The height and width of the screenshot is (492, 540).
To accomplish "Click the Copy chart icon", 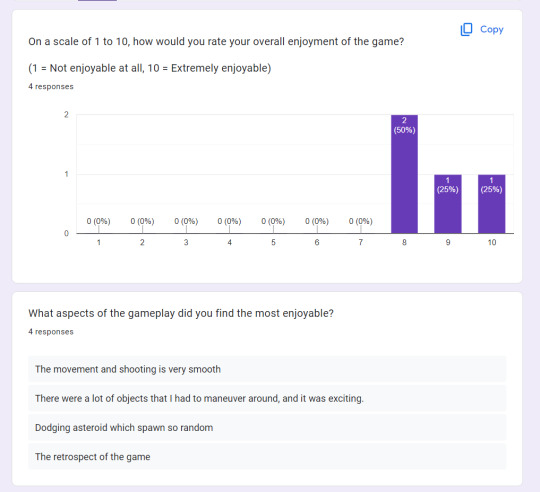I will pyautogui.click(x=466, y=30).
